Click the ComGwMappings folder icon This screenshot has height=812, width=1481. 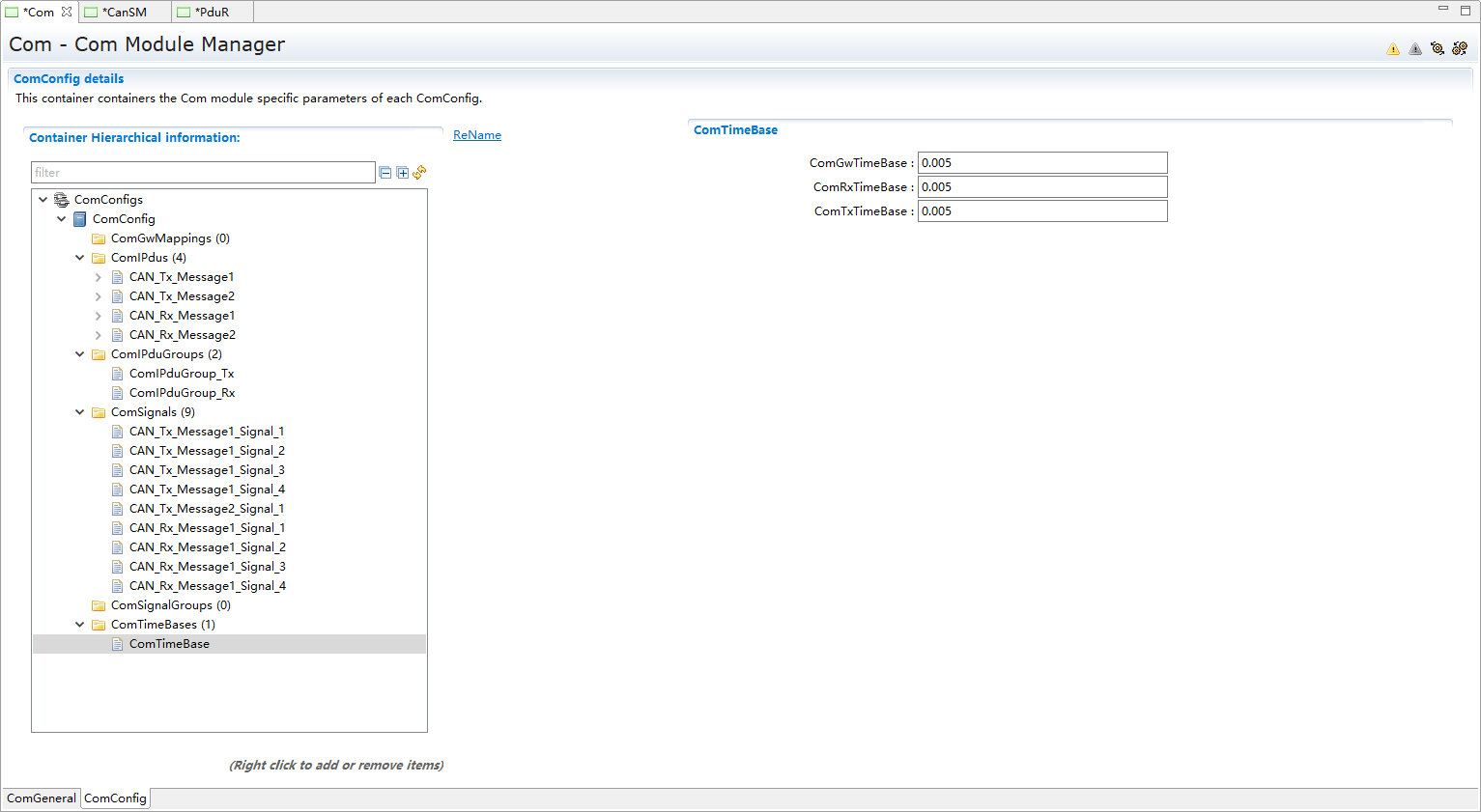point(99,238)
